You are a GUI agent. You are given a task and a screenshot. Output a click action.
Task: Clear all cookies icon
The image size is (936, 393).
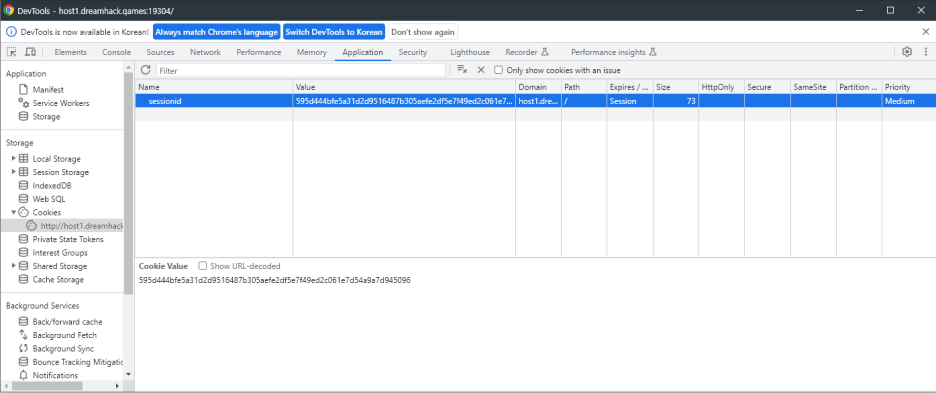tap(462, 69)
